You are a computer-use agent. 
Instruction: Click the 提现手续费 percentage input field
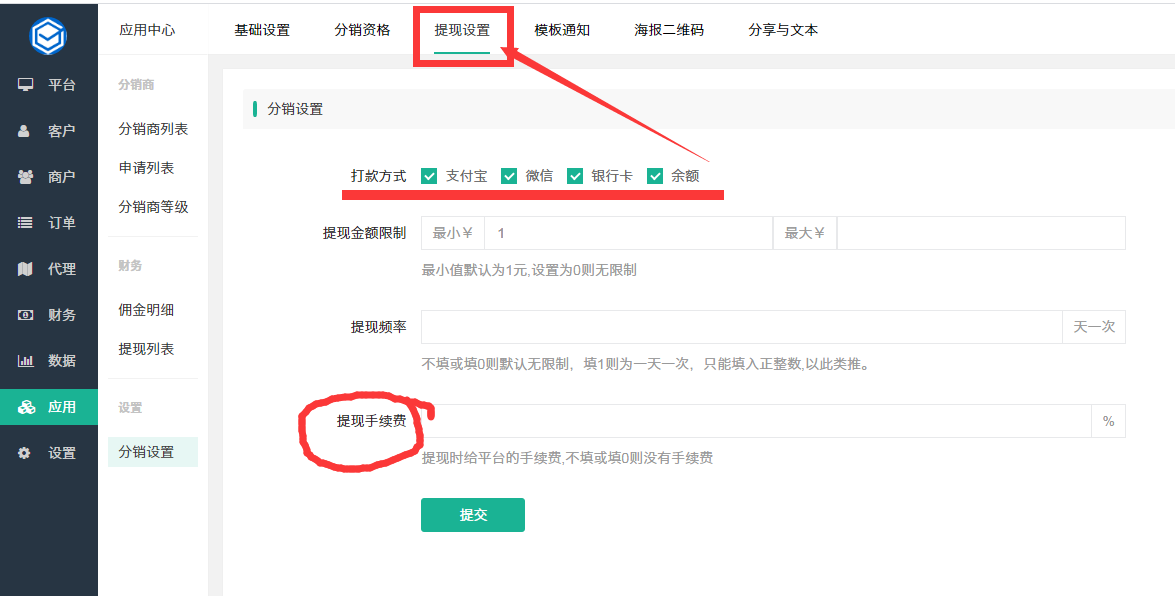click(756, 421)
